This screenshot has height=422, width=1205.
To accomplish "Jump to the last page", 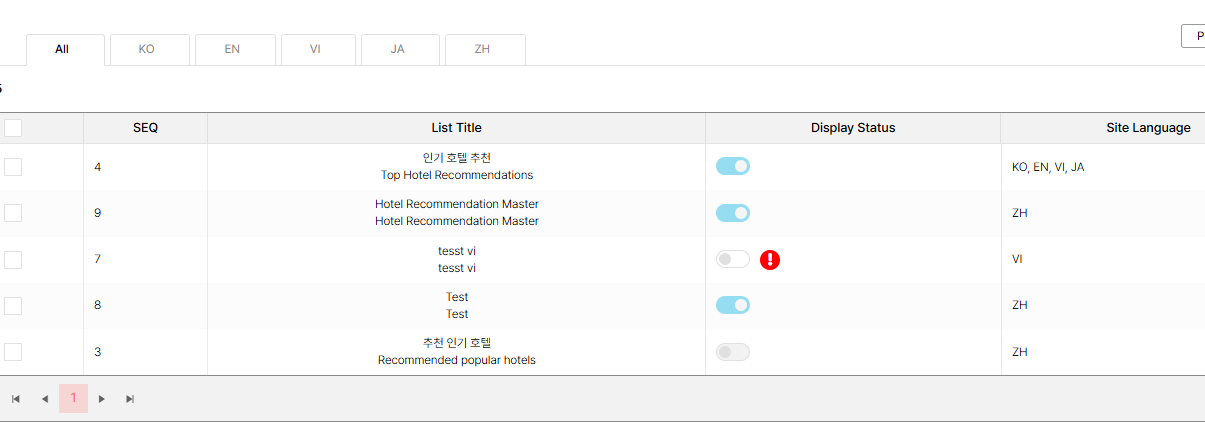I will (x=130, y=399).
